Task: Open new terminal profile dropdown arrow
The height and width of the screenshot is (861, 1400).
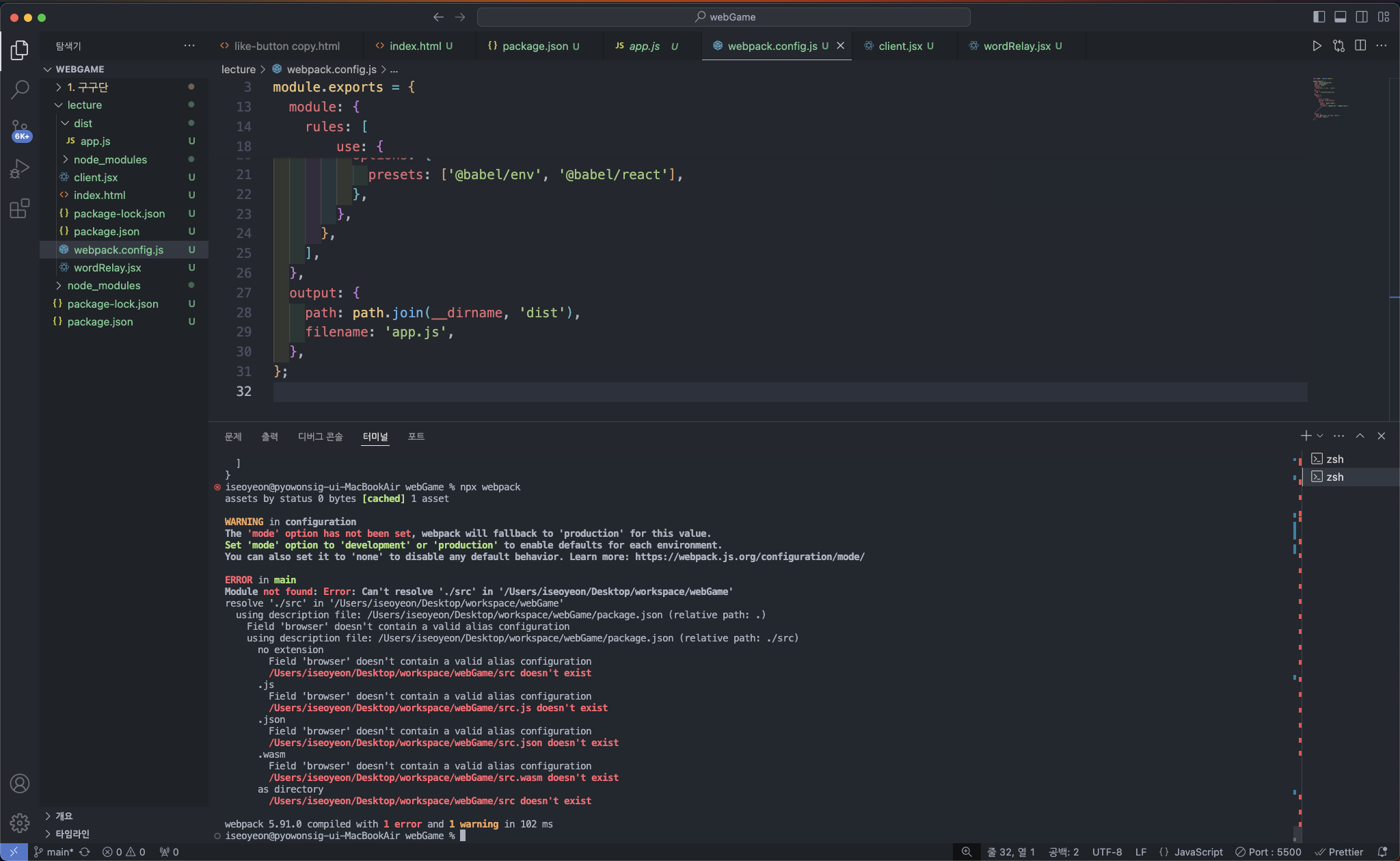Action: tap(1320, 436)
